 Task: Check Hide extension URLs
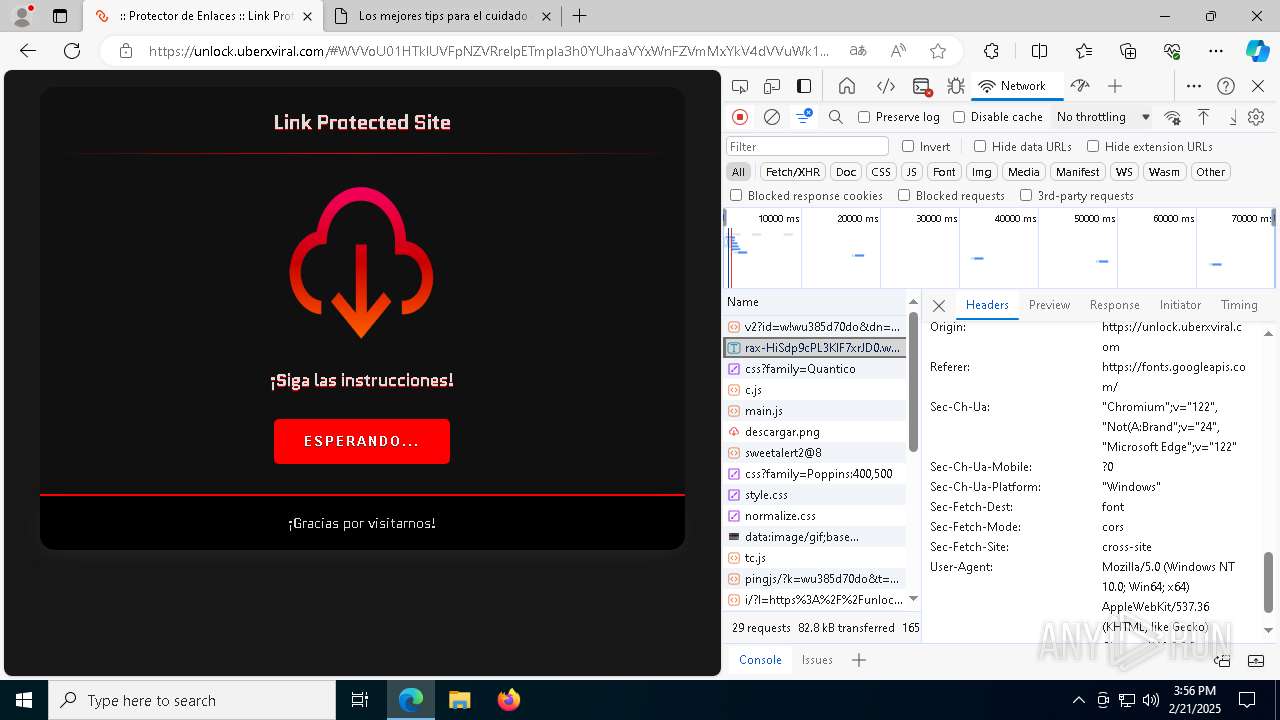click(x=1093, y=146)
